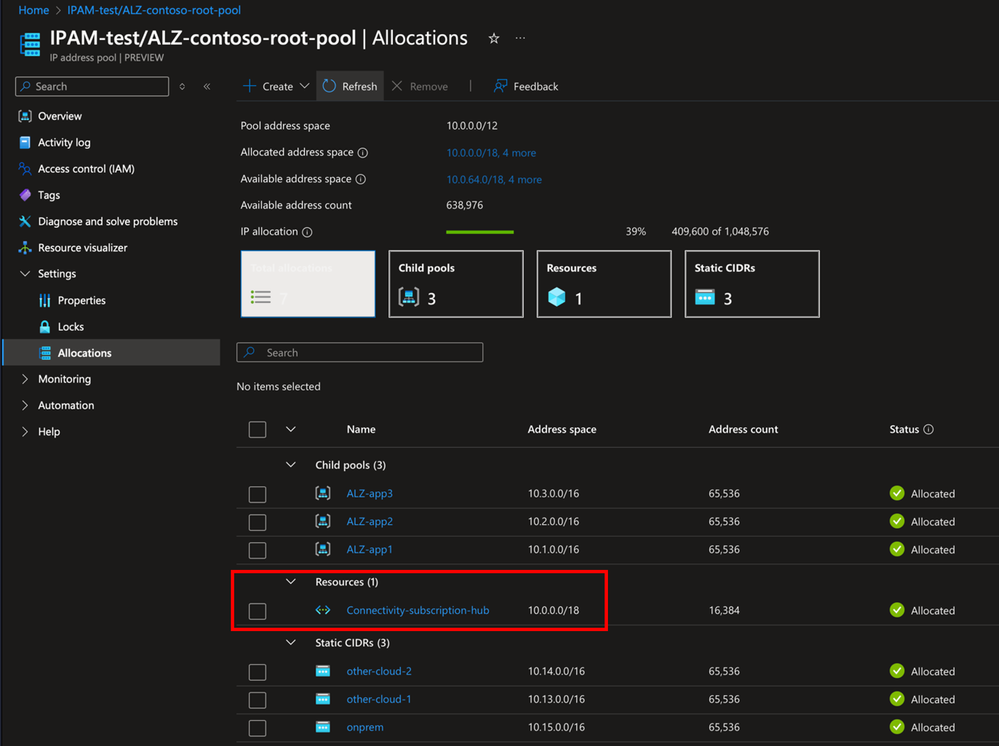This screenshot has height=746, width=999.
Task: Click the allocations table Search field
Action: (360, 352)
